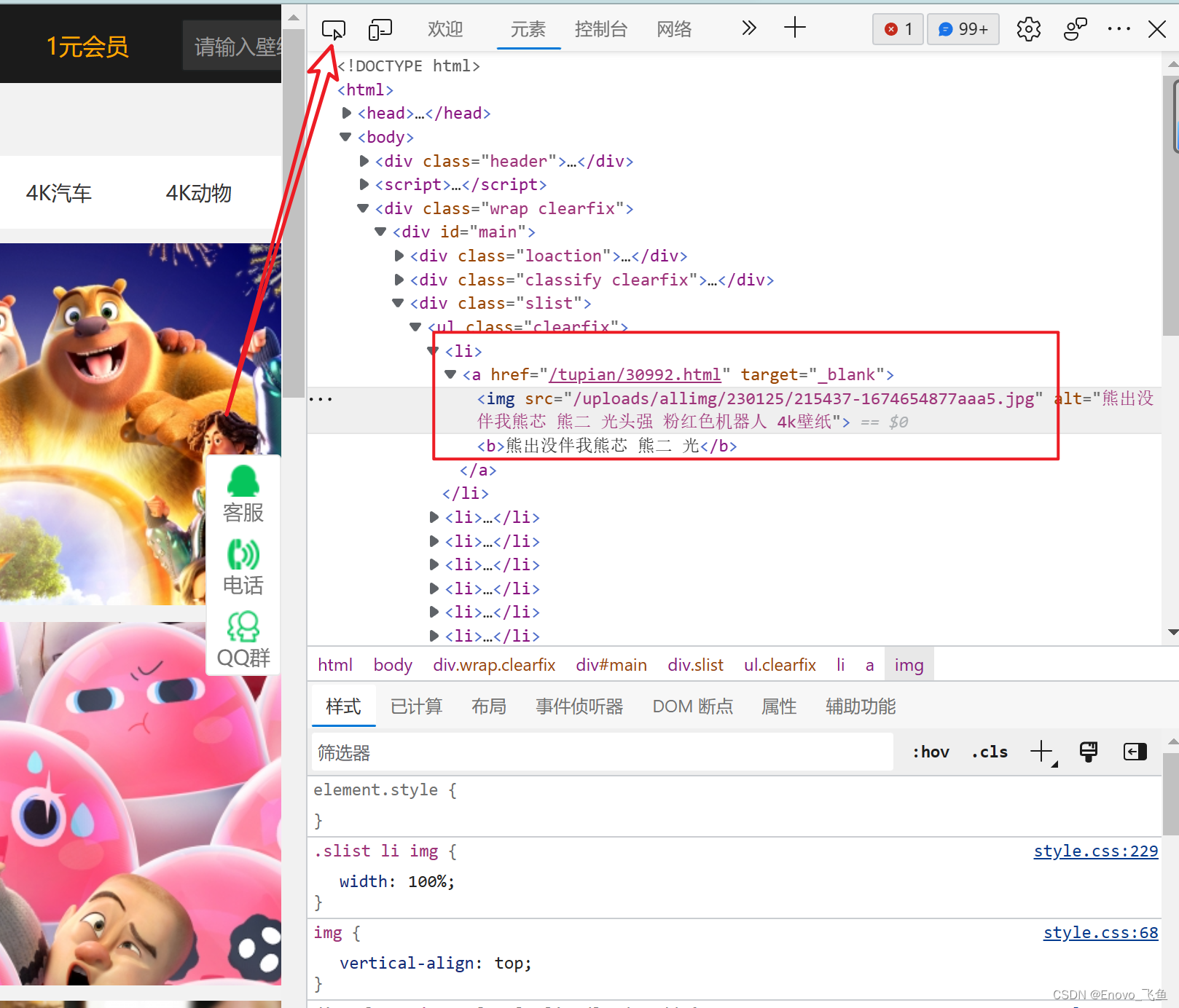Viewport: 1179px width, 1008px height.
Task: Open DevTools settings gear
Action: (1028, 29)
